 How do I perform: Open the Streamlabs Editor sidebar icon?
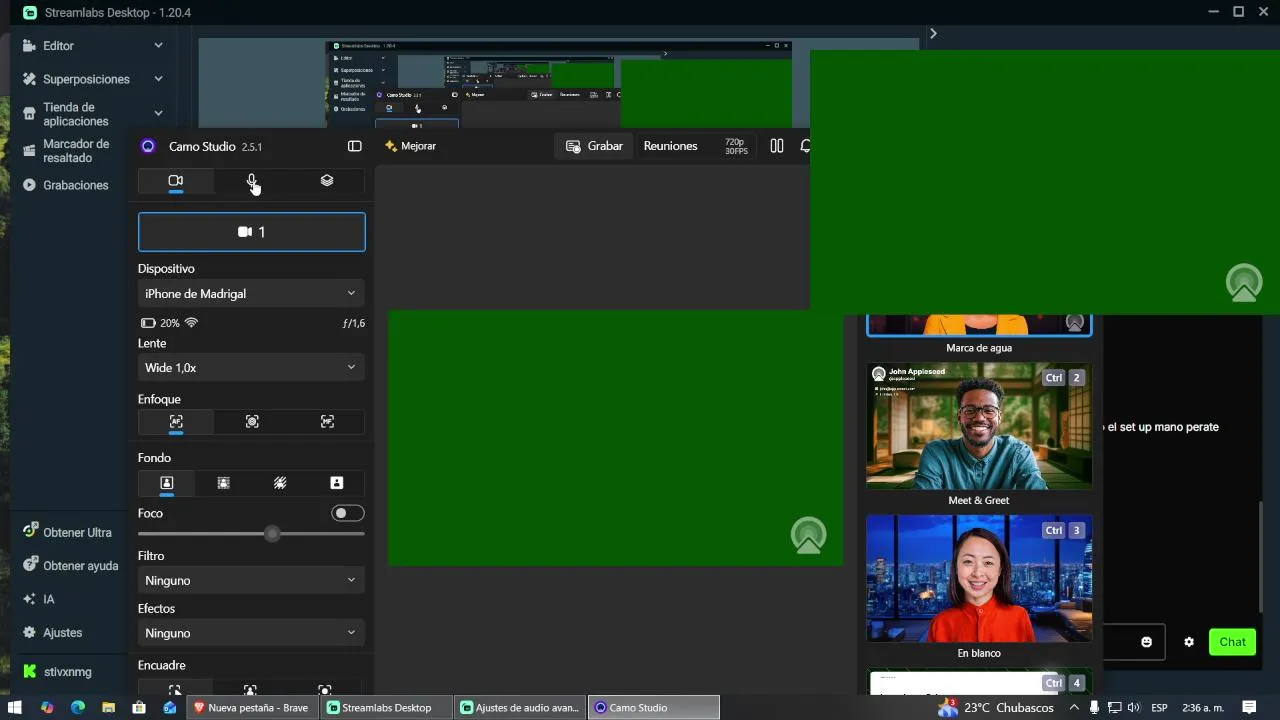pos(29,46)
